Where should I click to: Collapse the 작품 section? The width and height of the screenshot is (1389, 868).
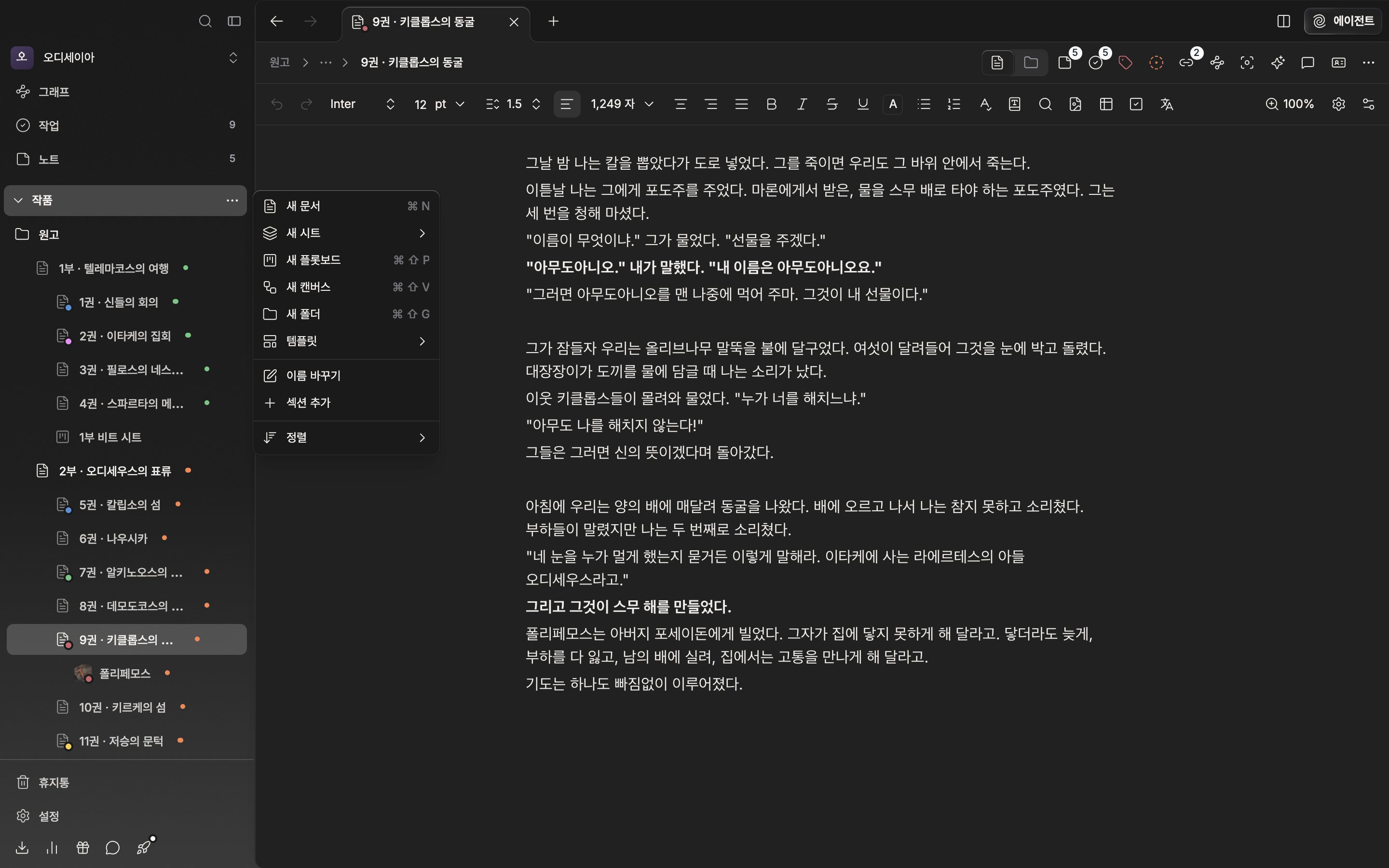[x=18, y=200]
